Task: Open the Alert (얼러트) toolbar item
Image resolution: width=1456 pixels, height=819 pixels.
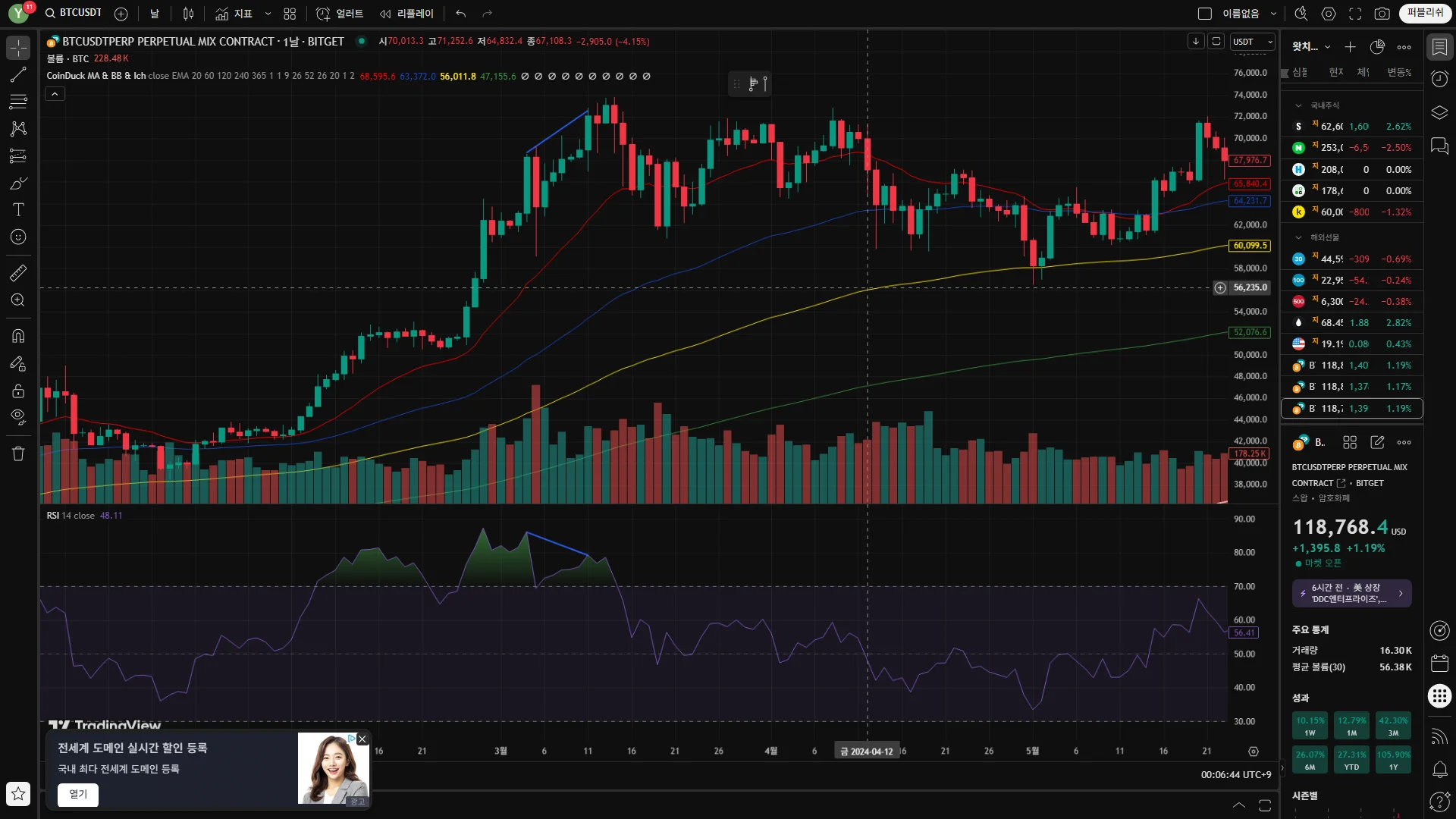Action: [x=340, y=14]
